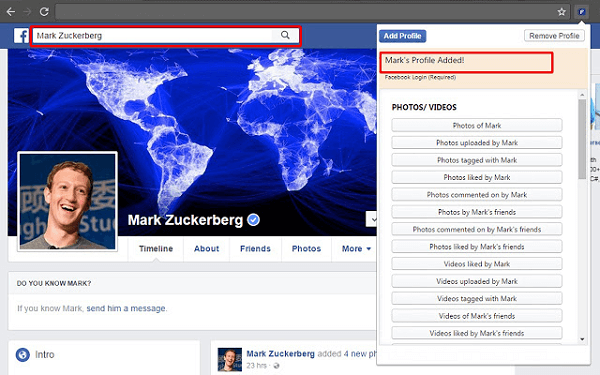Open Photos by Mark's friends
Screen dimensions: 600x375
pyautogui.click(x=477, y=212)
